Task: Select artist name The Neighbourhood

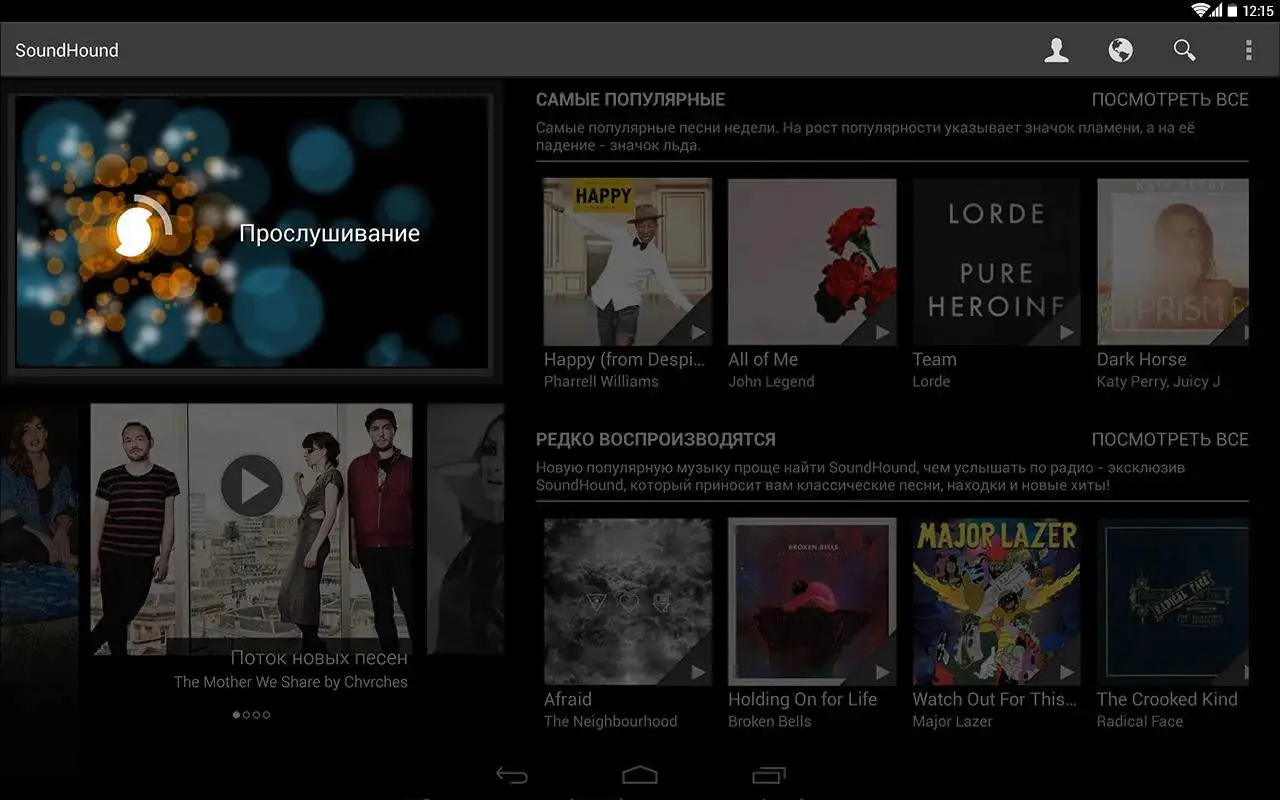Action: (610, 722)
